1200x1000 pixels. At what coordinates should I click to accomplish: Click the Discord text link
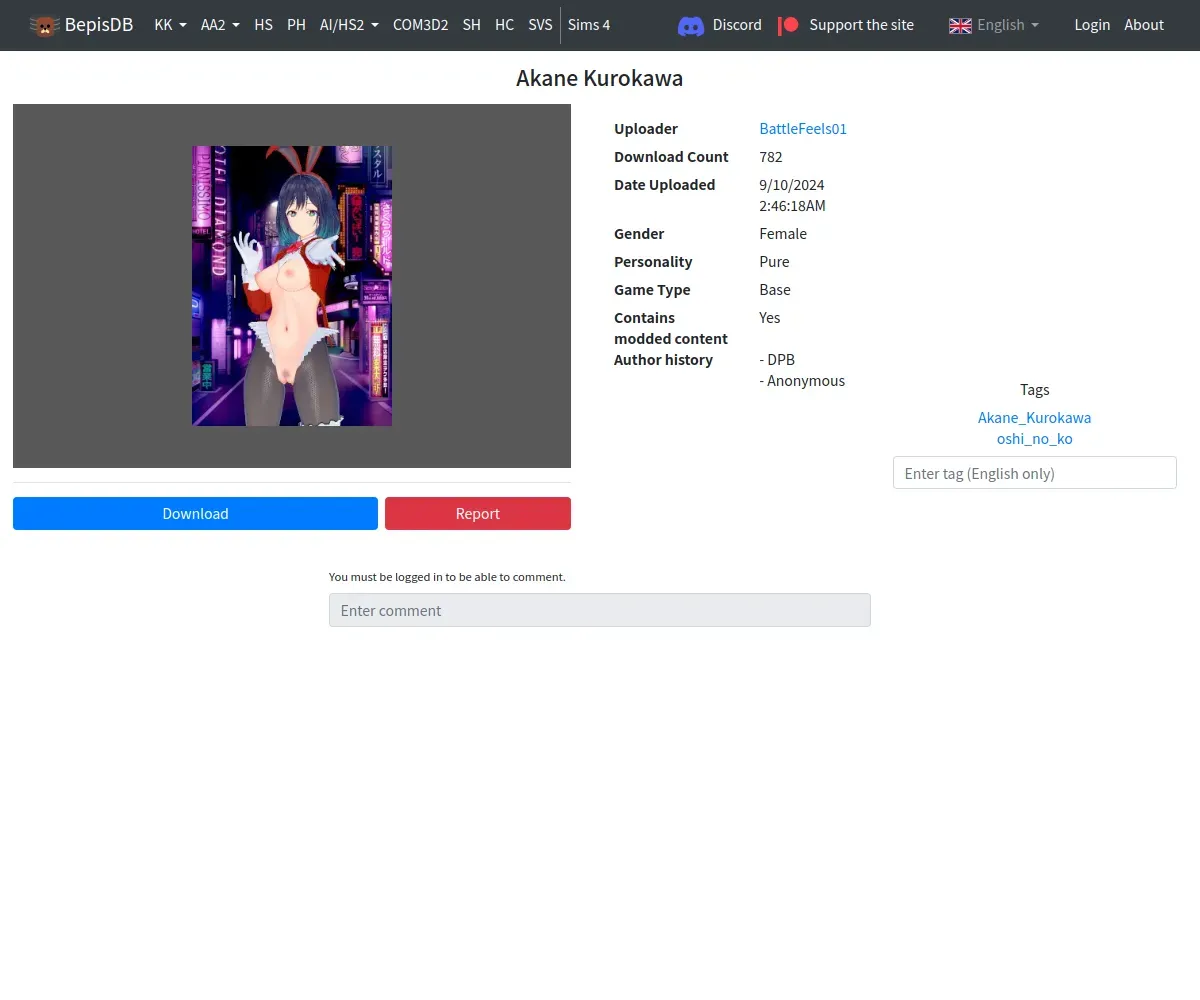coord(737,25)
